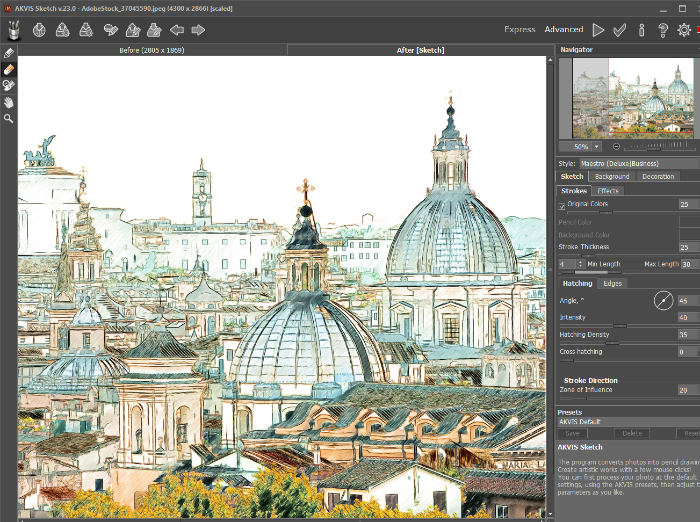Select the Zoom magnifier tool
700x522 pixels.
coord(9,118)
